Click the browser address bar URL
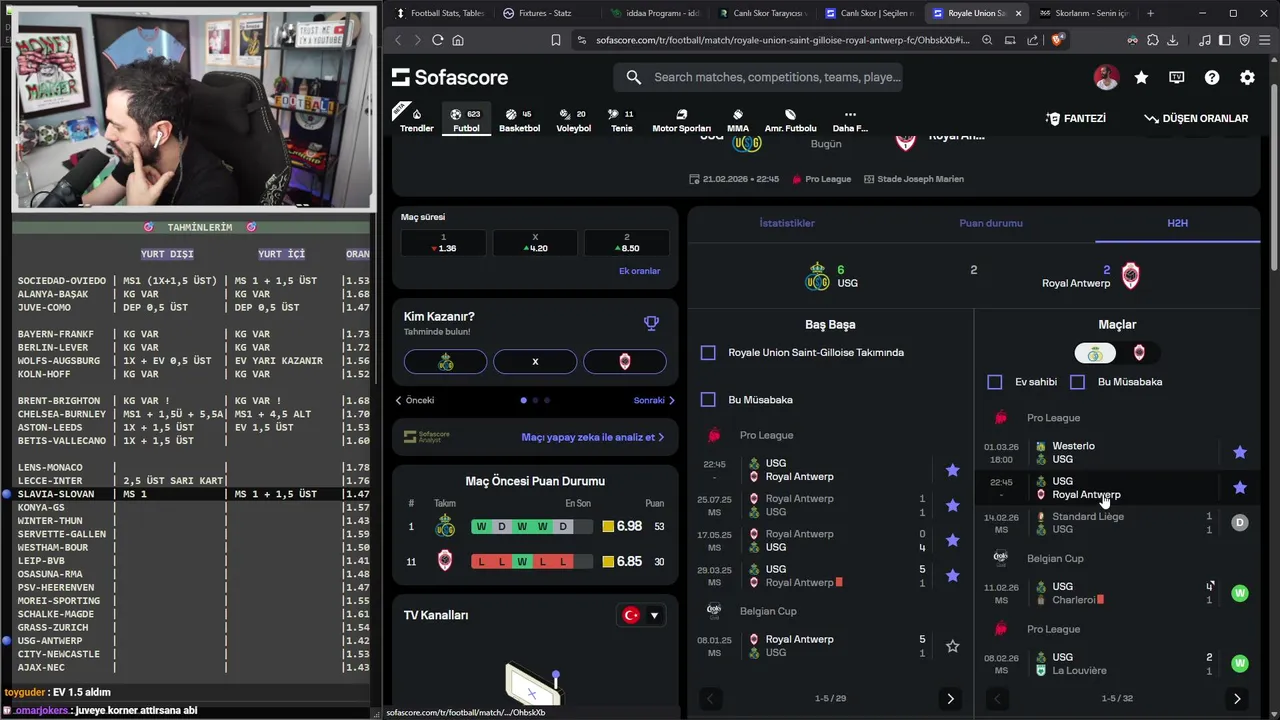The image size is (1280, 720). click(782, 40)
